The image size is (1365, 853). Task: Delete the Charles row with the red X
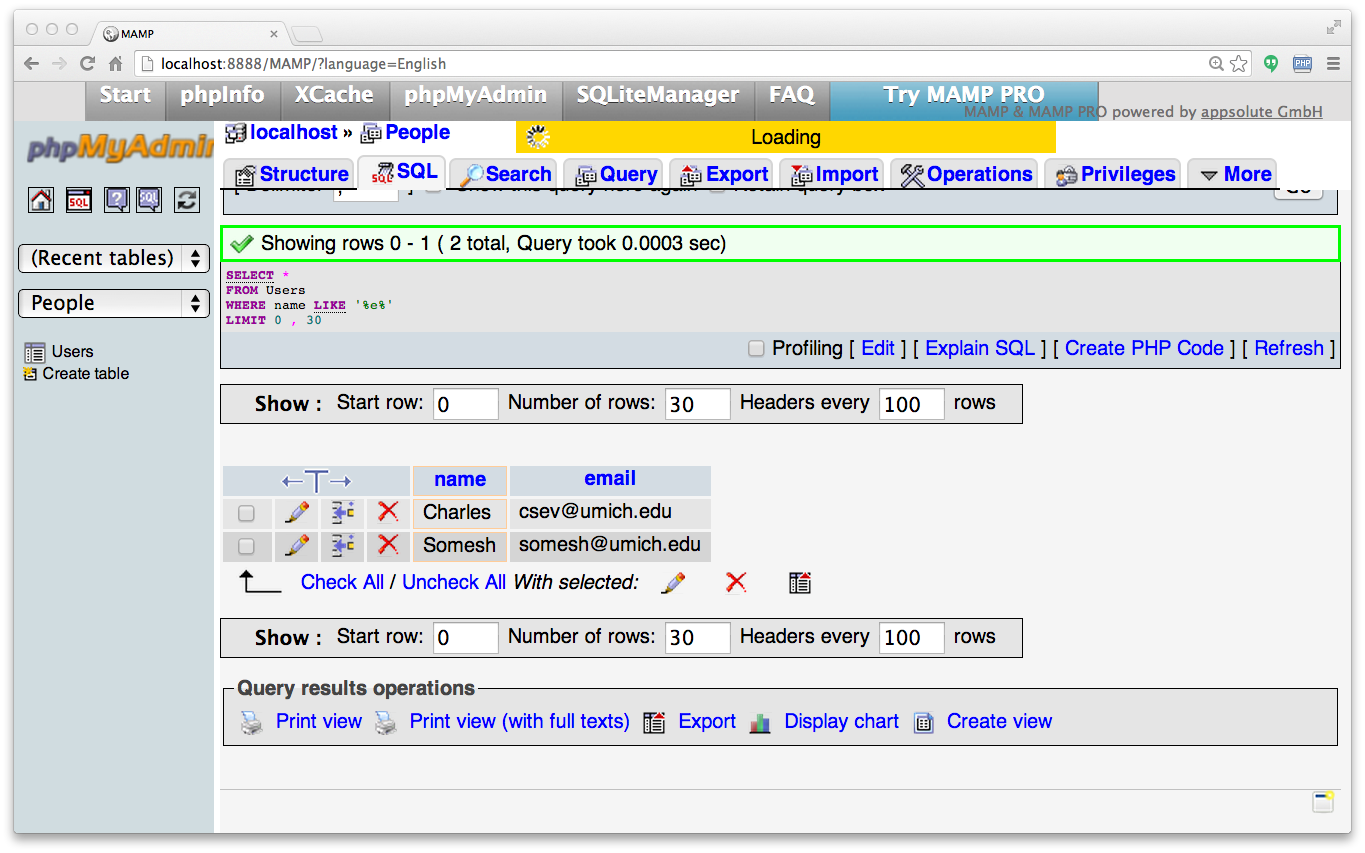point(388,513)
